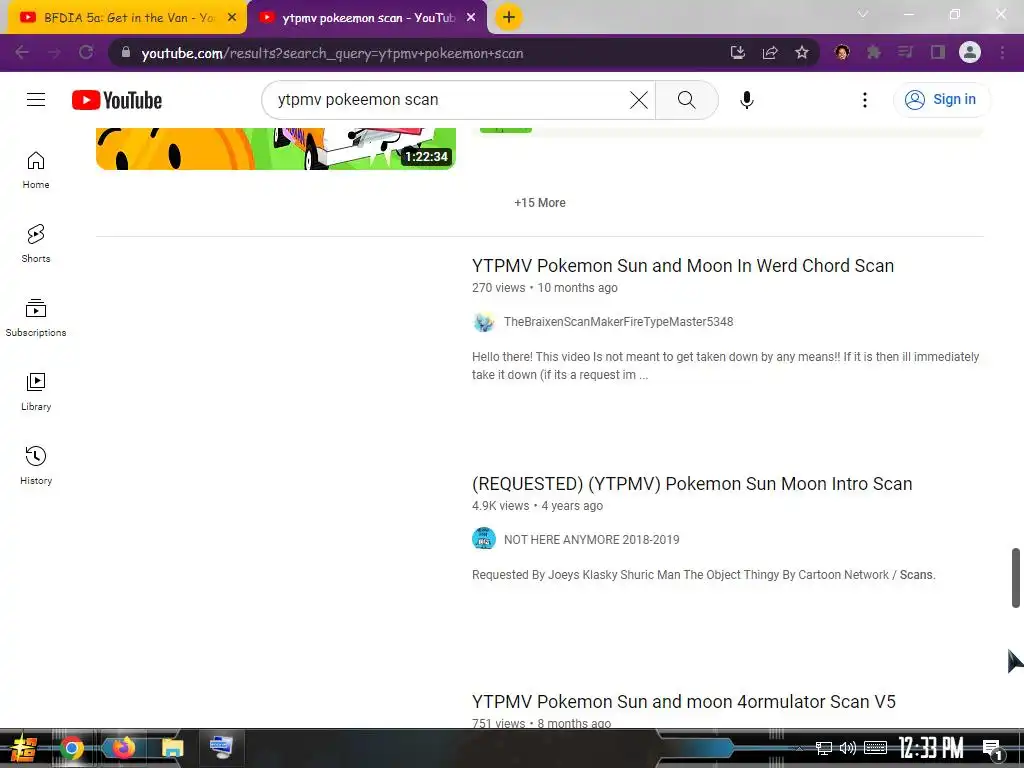The width and height of the screenshot is (1024, 768).
Task: Open Pokemon Sun Moon Intro Scan video
Action: 692,484
